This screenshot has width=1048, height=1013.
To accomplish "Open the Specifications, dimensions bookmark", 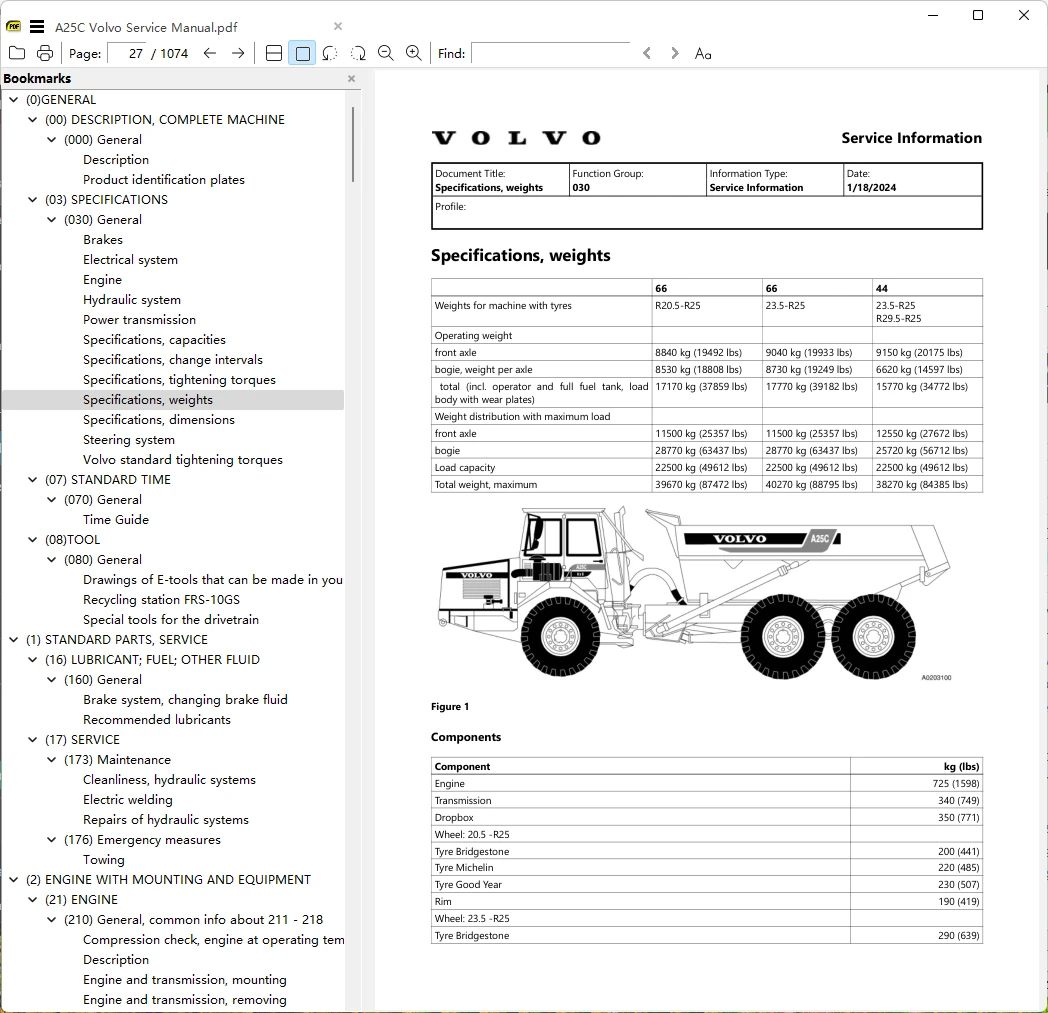I will click(x=159, y=420).
